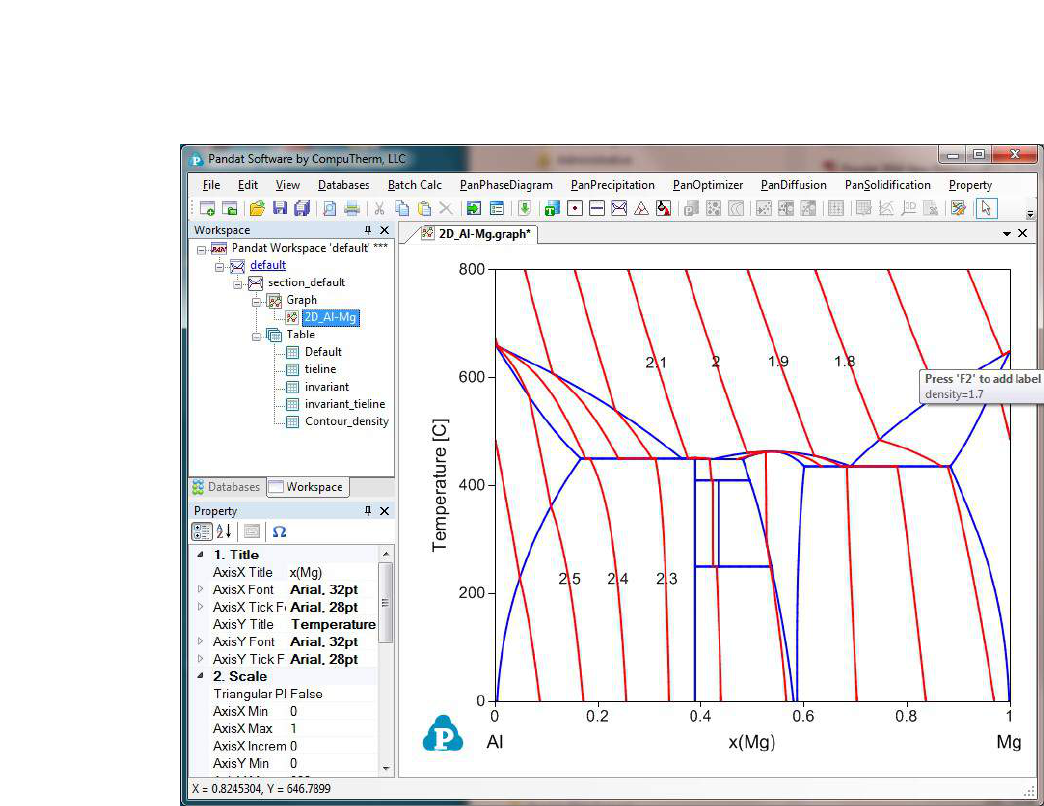Close the Workspace panel

pos(384,230)
